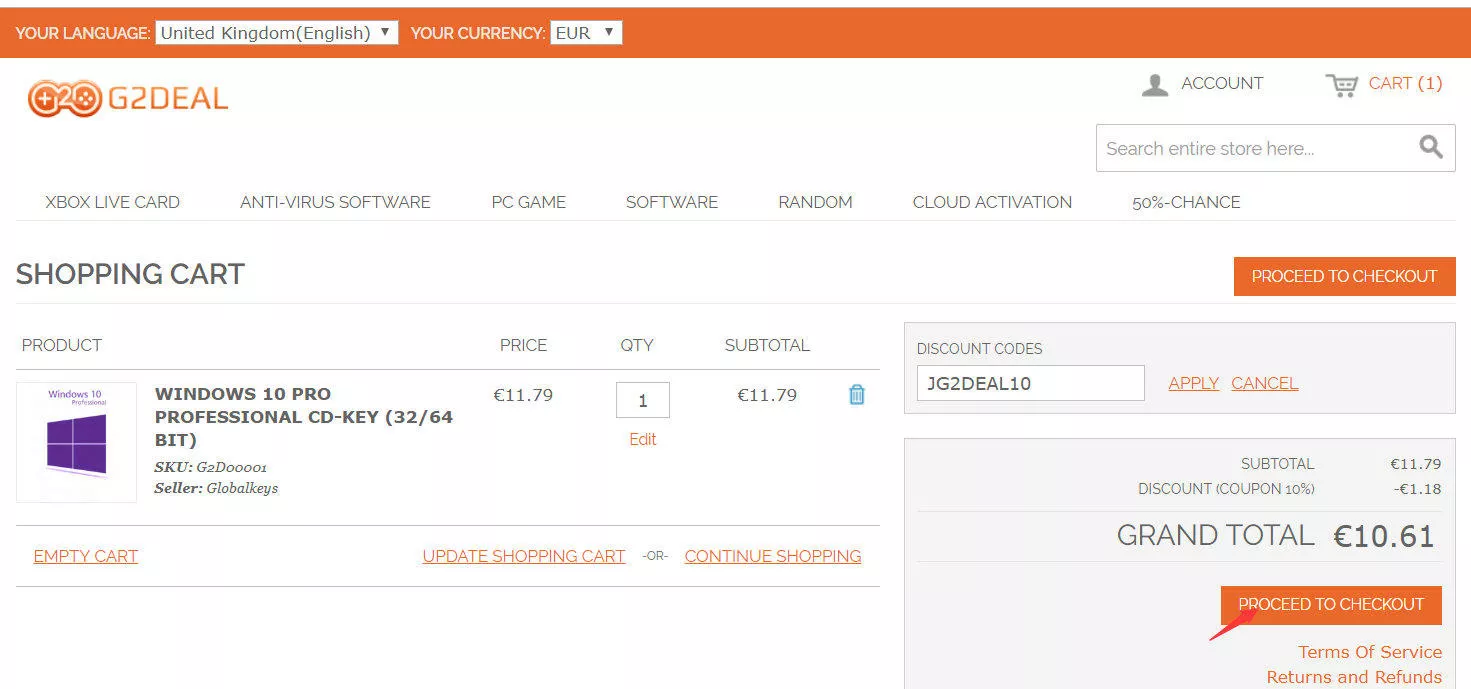Open the XBOX LIVE CARD menu
The image size is (1471, 689).
[112, 202]
